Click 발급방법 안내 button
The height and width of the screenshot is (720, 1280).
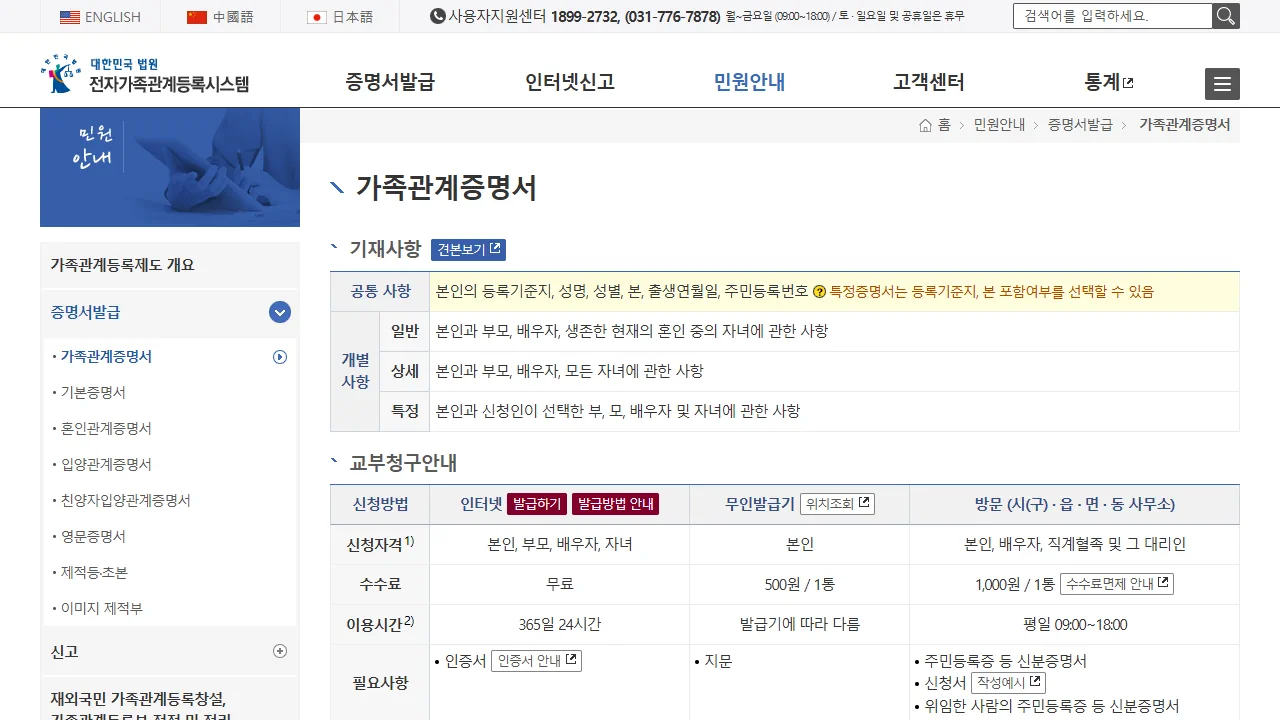(615, 504)
